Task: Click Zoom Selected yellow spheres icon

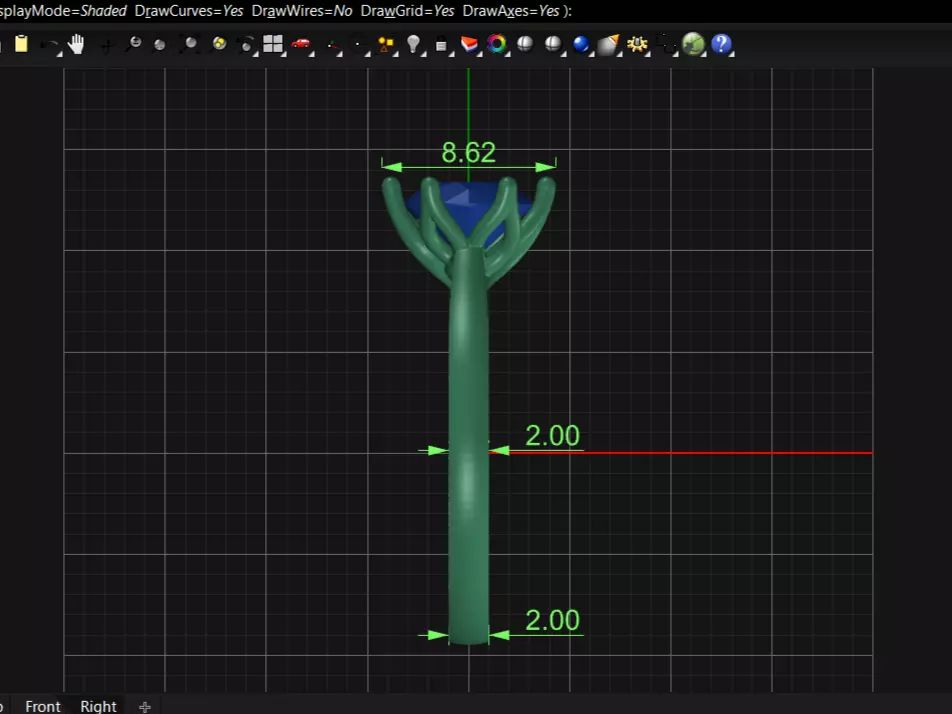Action: coord(219,44)
